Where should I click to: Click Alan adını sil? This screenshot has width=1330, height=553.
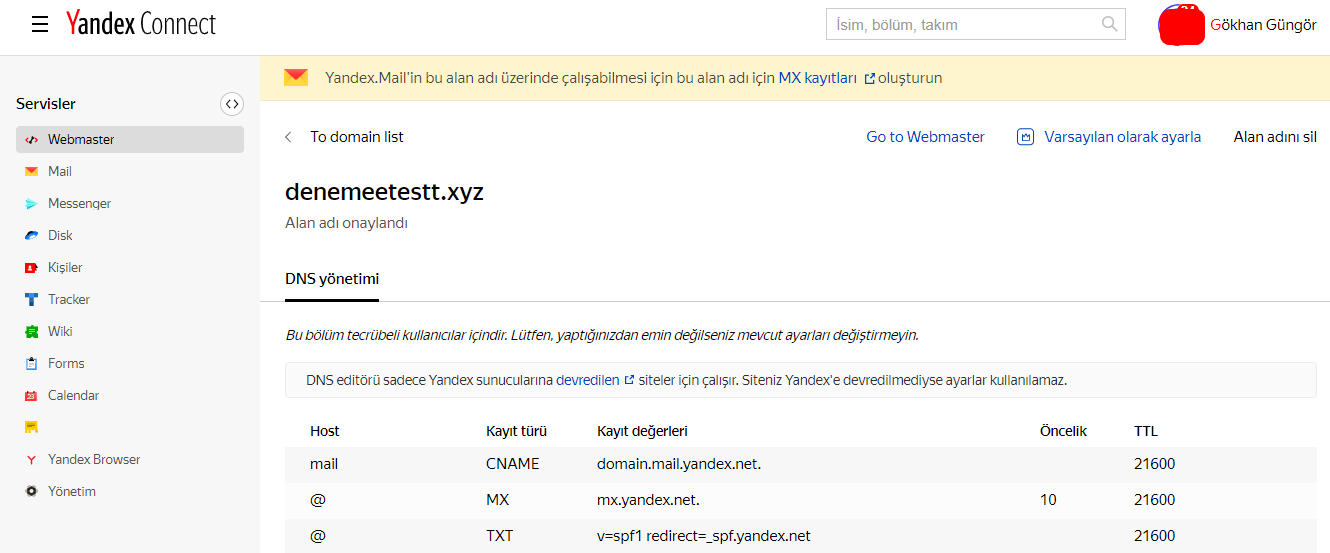point(1275,137)
